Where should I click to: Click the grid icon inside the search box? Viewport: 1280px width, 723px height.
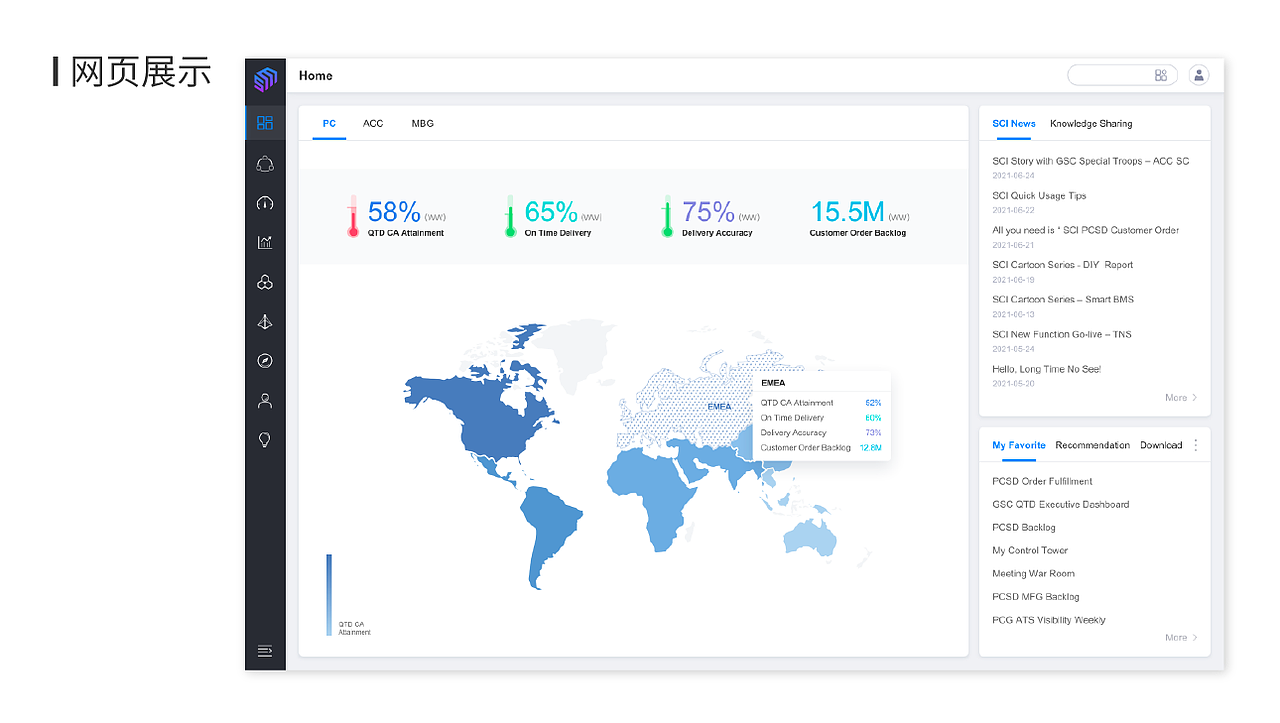point(1161,75)
